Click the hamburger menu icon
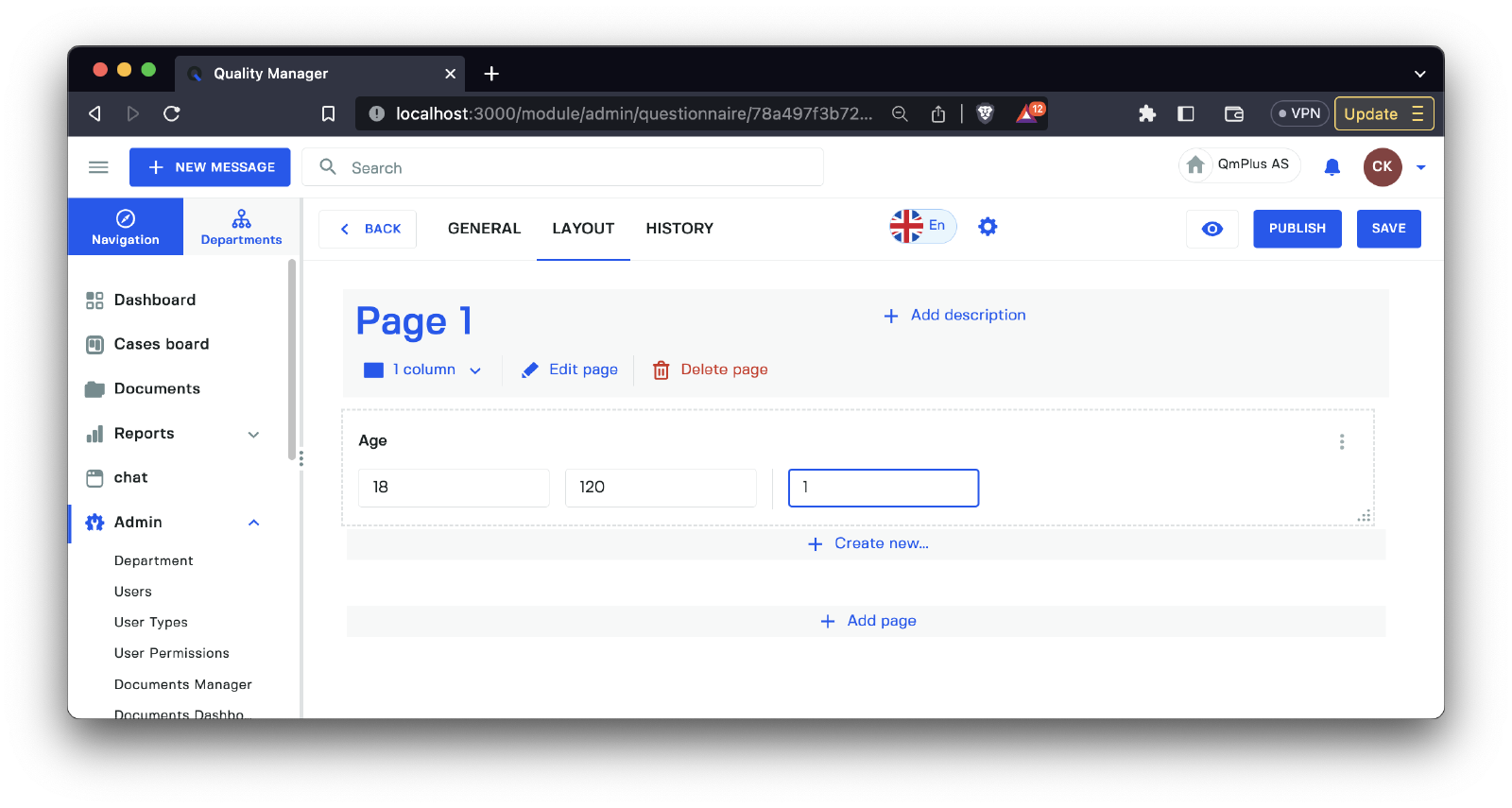This screenshot has height=808, width=1512. coord(98,167)
